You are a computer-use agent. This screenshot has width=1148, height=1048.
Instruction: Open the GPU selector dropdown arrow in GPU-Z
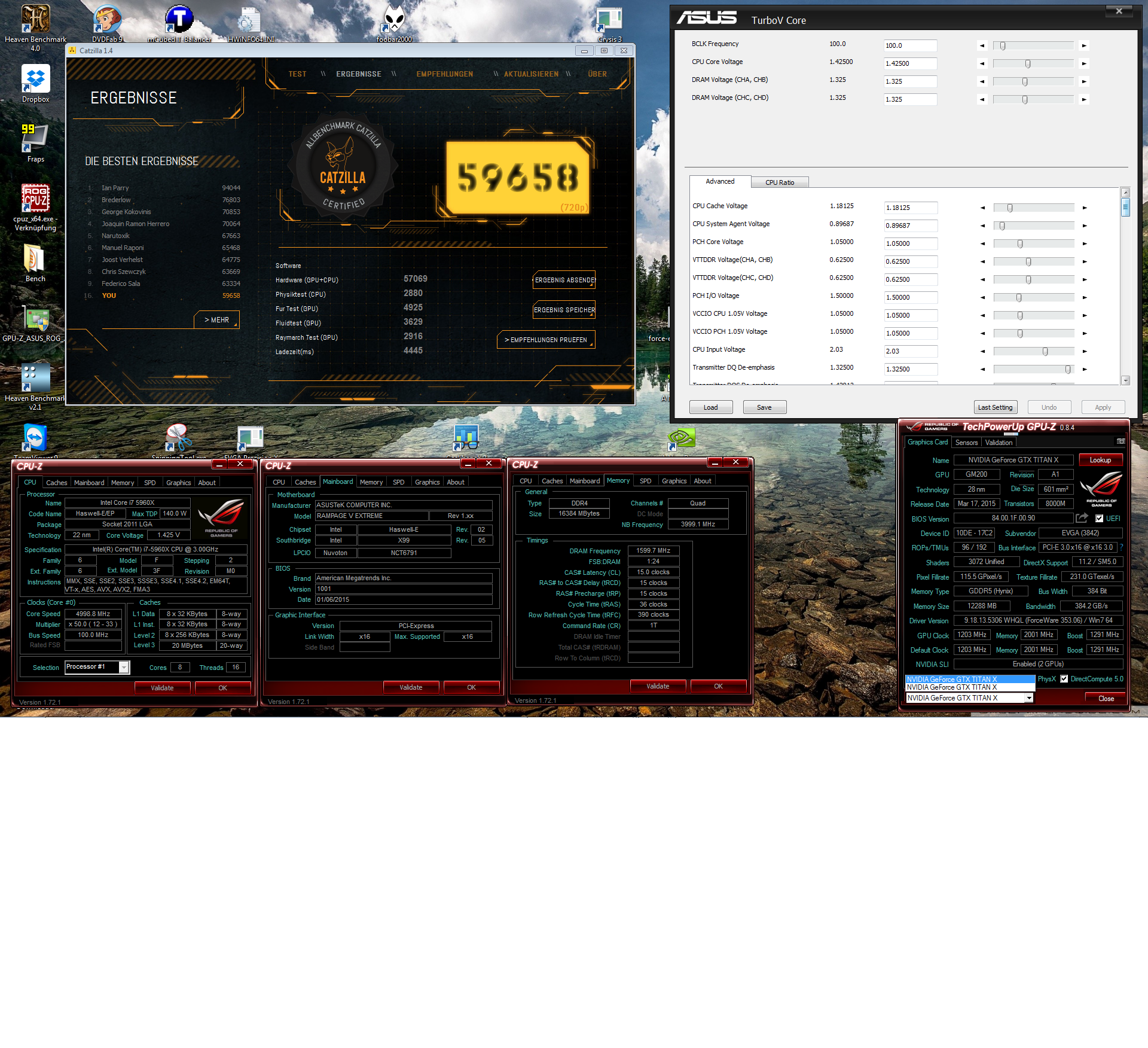(1029, 698)
